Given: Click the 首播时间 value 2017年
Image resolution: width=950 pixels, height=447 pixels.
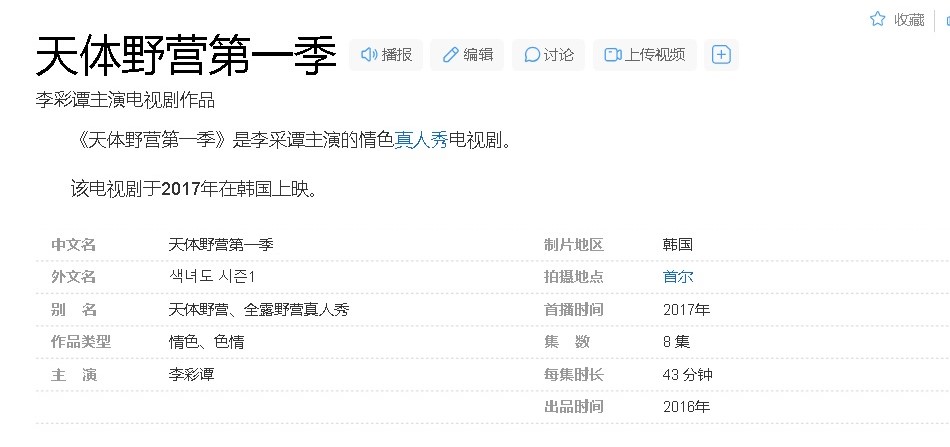Looking at the screenshot, I should pos(686,310).
